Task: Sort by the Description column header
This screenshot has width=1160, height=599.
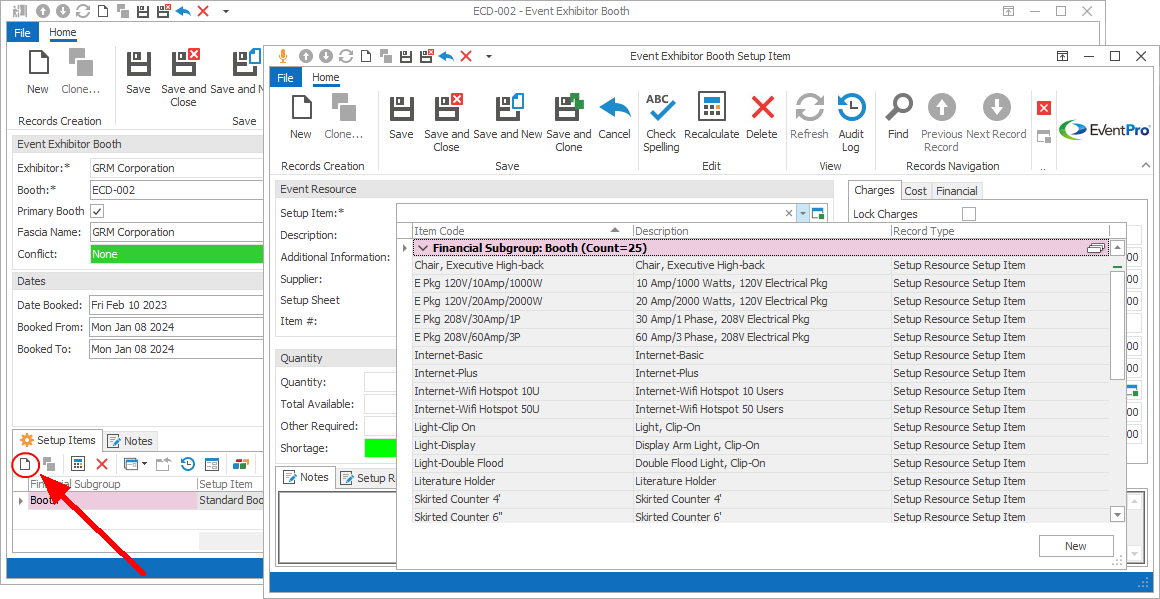Action: coord(762,231)
